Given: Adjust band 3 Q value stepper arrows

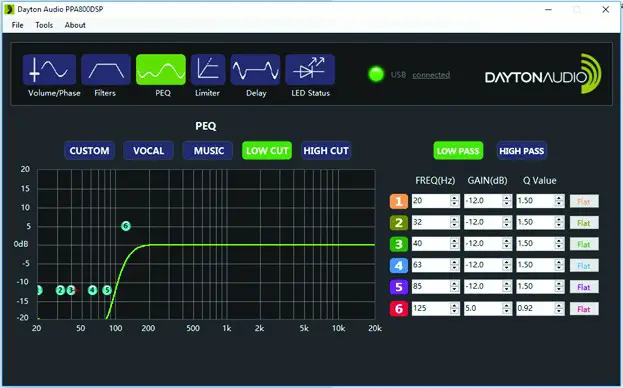Looking at the screenshot, I should pos(559,244).
